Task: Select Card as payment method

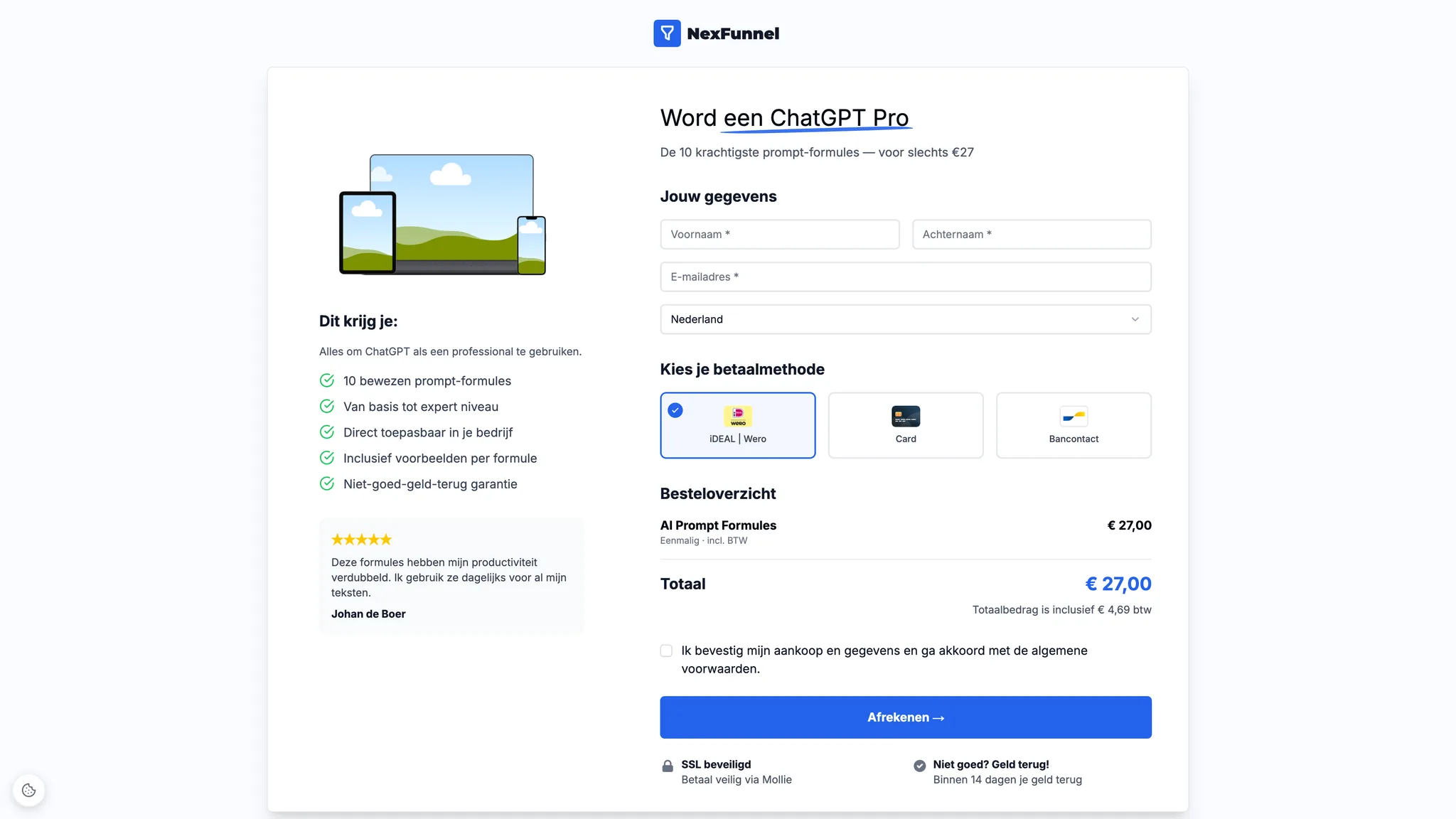Action: 906,425
